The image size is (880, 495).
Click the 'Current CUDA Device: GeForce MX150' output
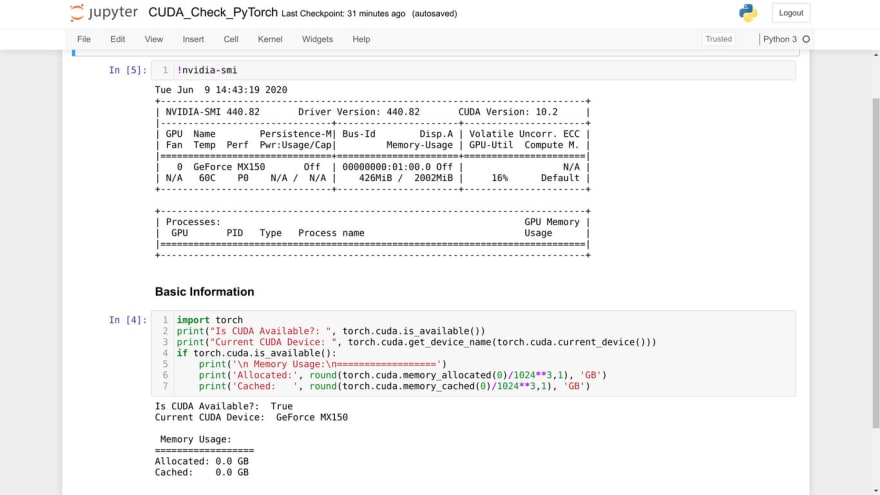coord(251,418)
